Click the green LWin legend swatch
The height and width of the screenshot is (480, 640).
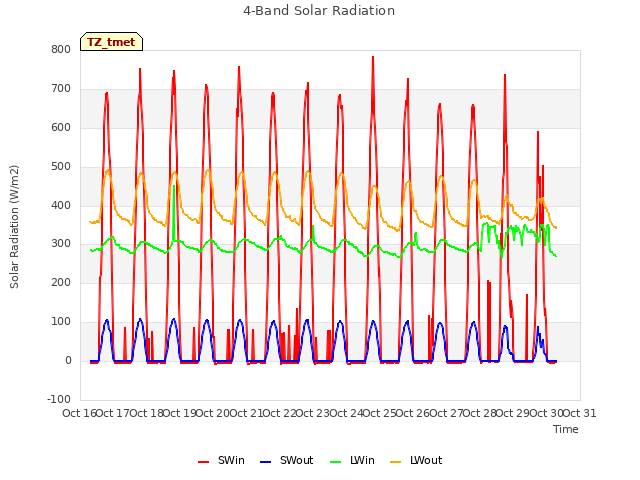tap(335, 462)
